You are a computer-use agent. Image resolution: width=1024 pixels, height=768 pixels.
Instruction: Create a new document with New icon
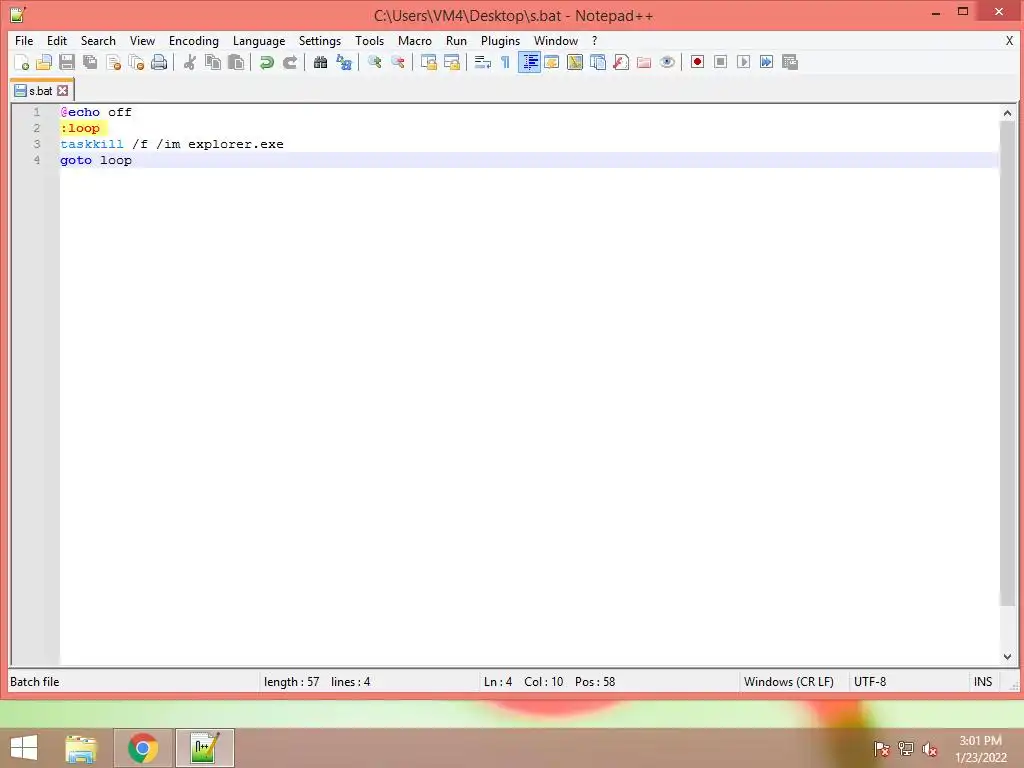(x=21, y=62)
